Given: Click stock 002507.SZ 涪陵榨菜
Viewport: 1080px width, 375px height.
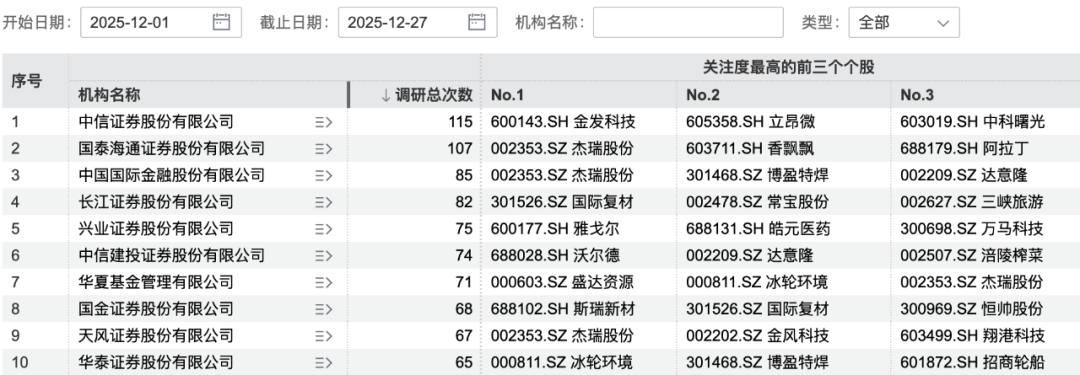Looking at the screenshot, I should (x=972, y=256).
